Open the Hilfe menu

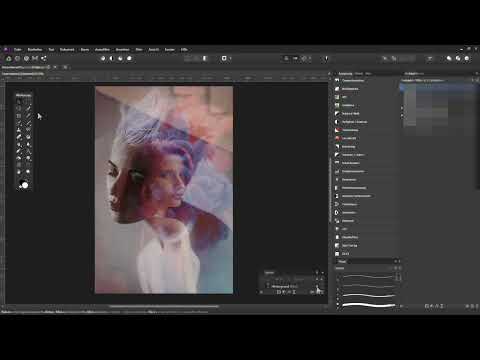pos(184,50)
